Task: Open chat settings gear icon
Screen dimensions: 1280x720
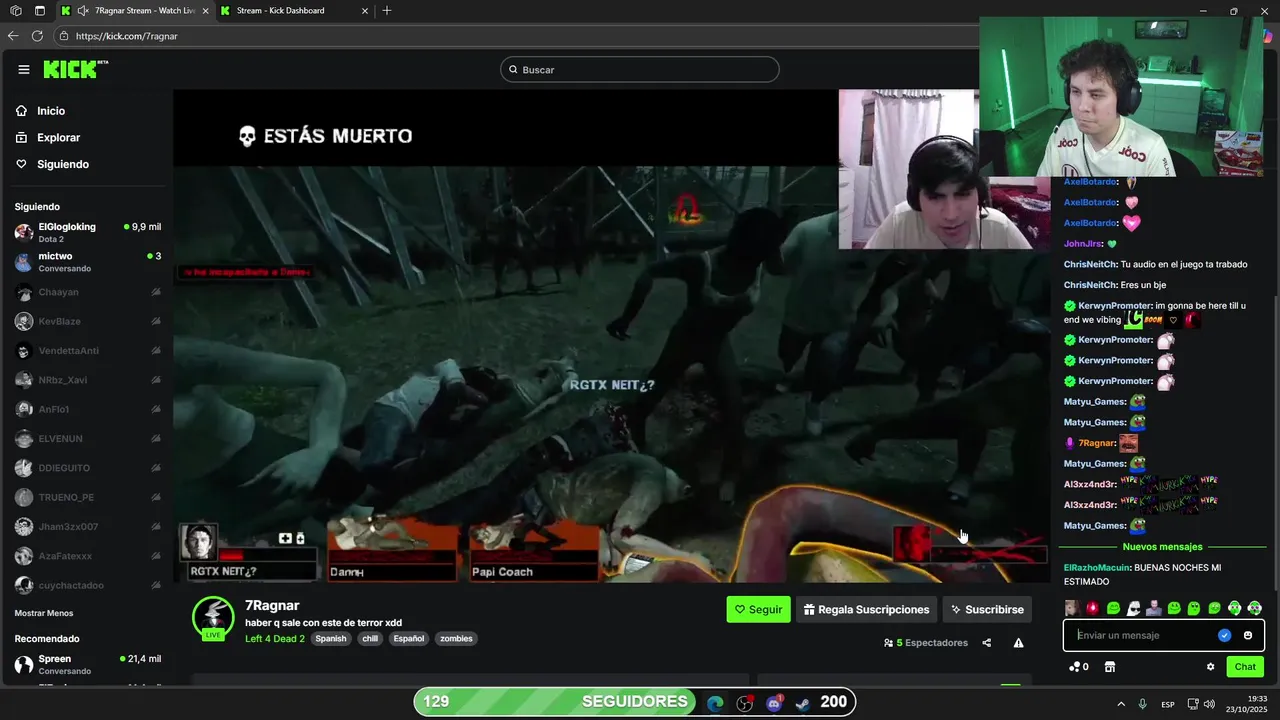Action: click(x=1210, y=667)
